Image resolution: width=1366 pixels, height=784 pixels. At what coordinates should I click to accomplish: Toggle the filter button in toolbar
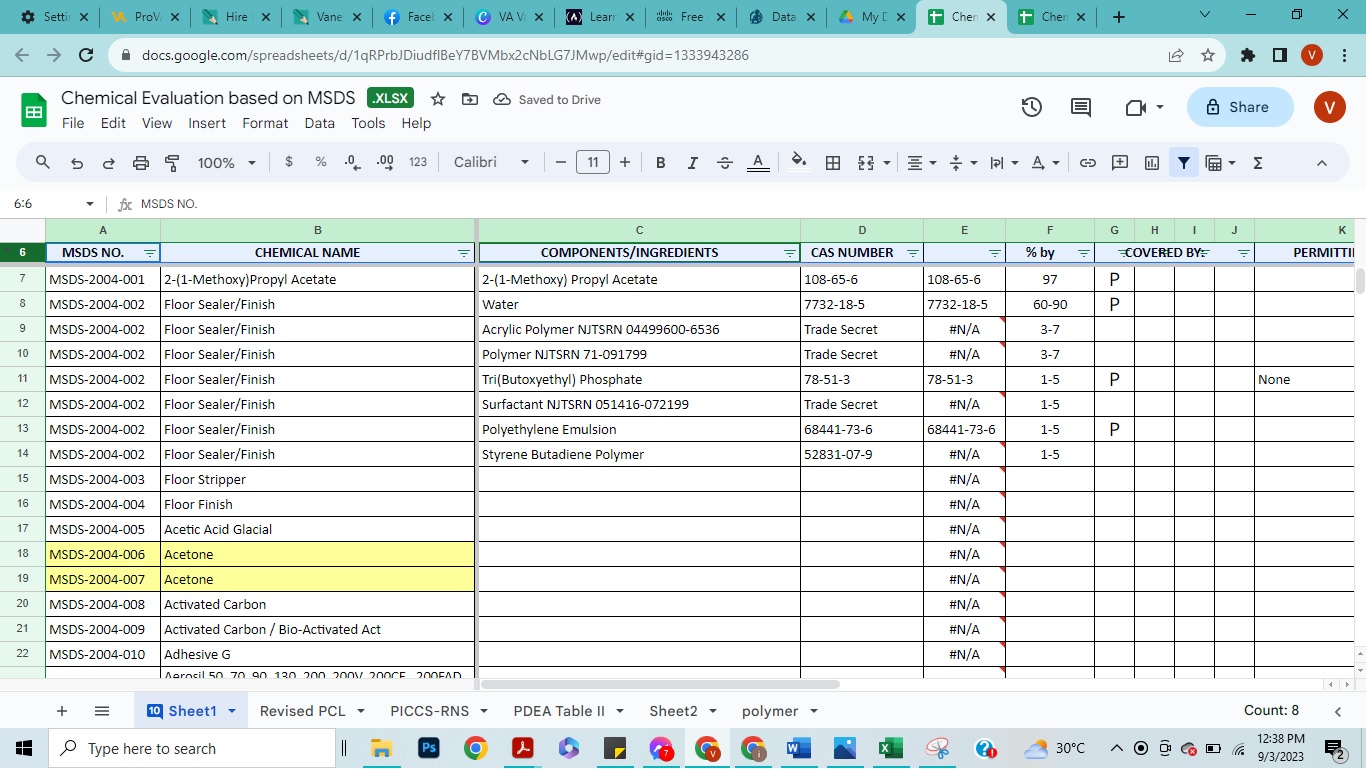[x=1184, y=163]
